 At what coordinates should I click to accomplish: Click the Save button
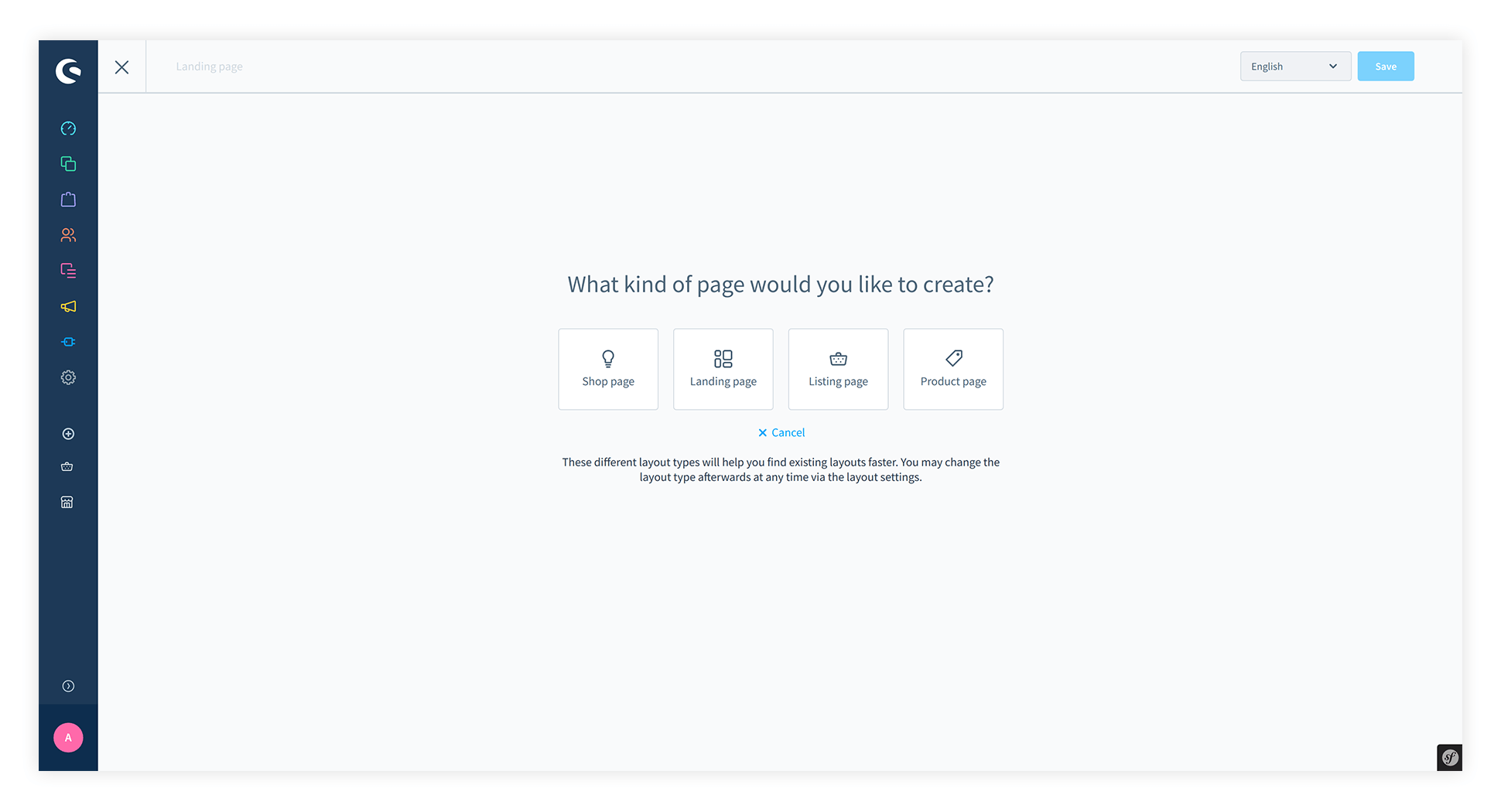point(1385,67)
